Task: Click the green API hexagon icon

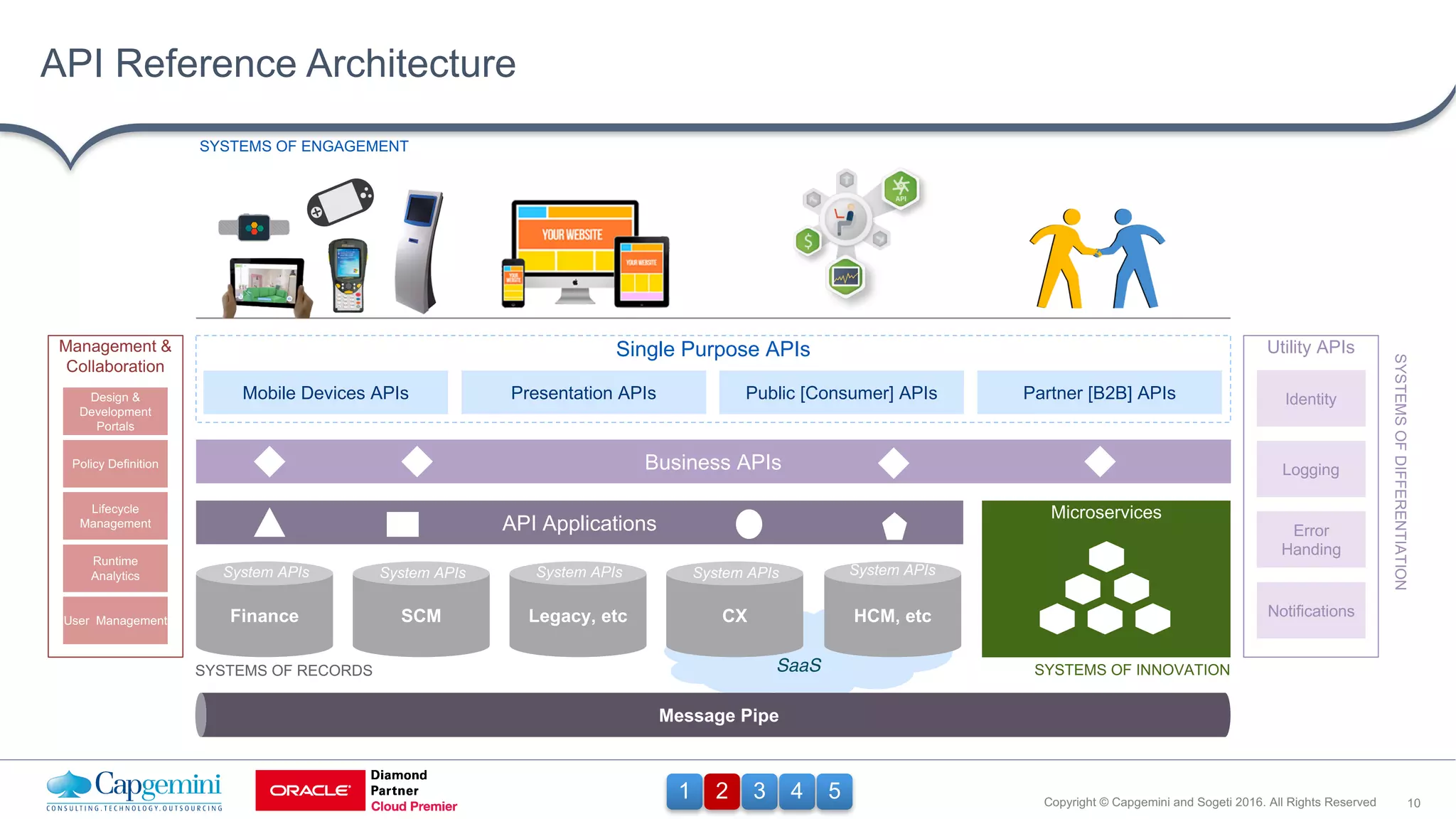Action: click(x=901, y=189)
